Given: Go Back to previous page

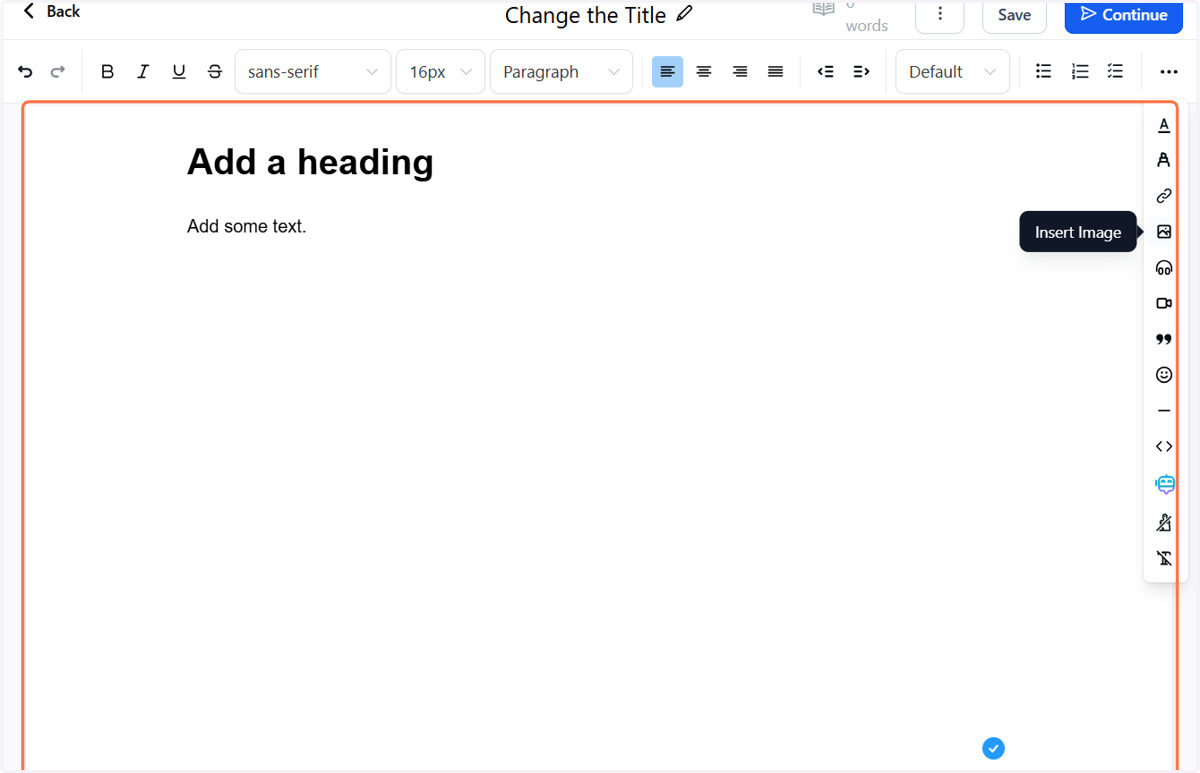Looking at the screenshot, I should coord(51,11).
